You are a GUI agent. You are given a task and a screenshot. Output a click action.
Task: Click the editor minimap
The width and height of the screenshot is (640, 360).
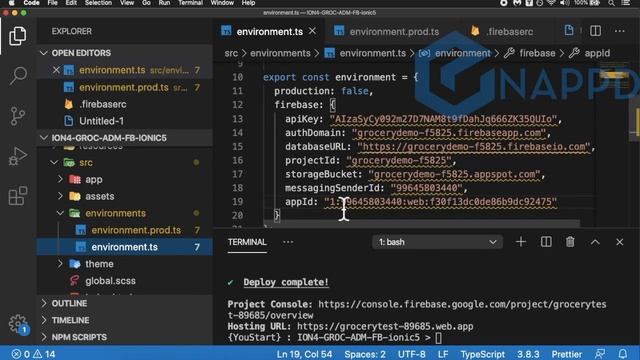click(614, 143)
